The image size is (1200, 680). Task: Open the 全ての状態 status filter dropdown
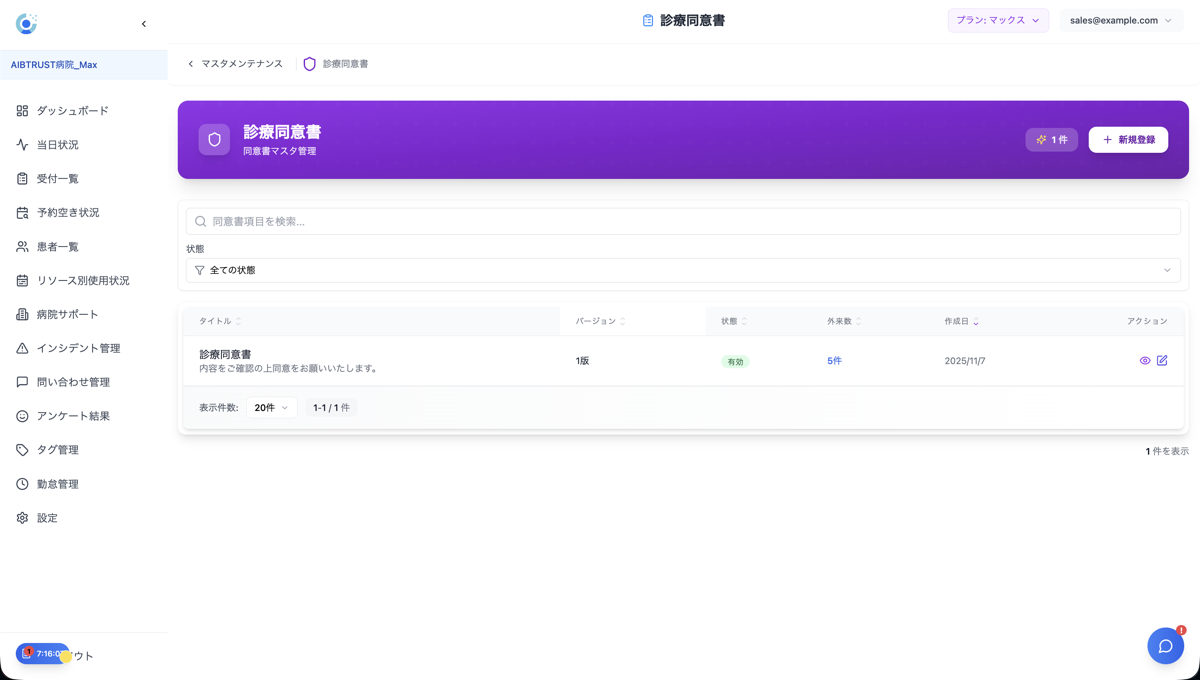[x=683, y=270]
